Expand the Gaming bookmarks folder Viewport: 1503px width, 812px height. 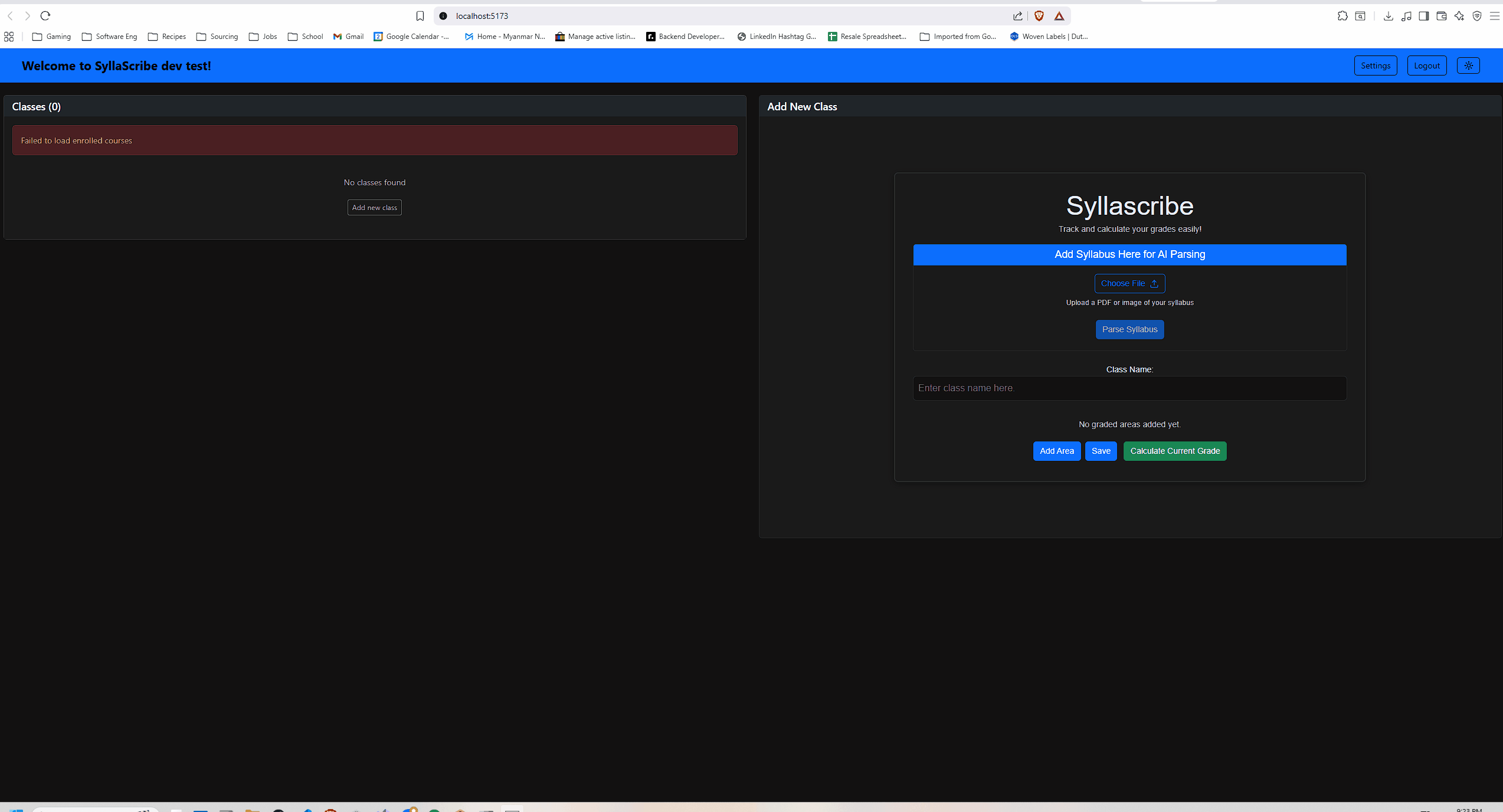(51, 37)
